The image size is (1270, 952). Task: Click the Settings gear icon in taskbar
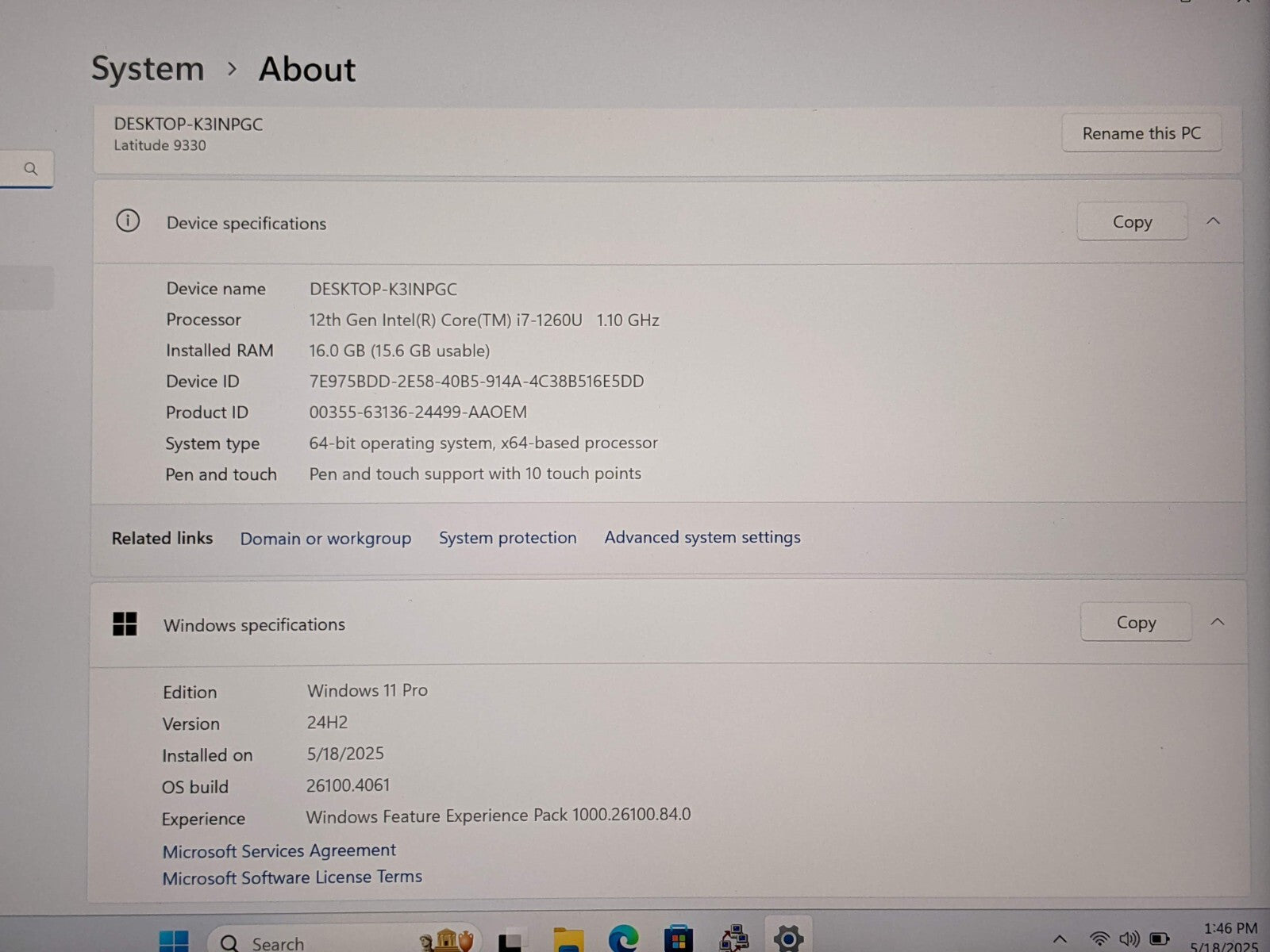pos(787,939)
